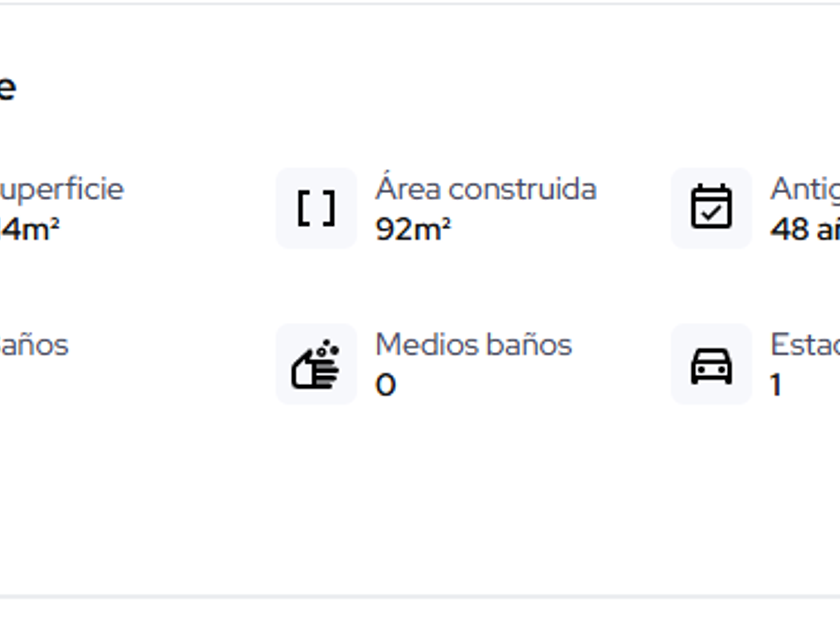Click the cut-off Antigüedad label
Viewport: 840px width, 630px height.
(x=804, y=189)
